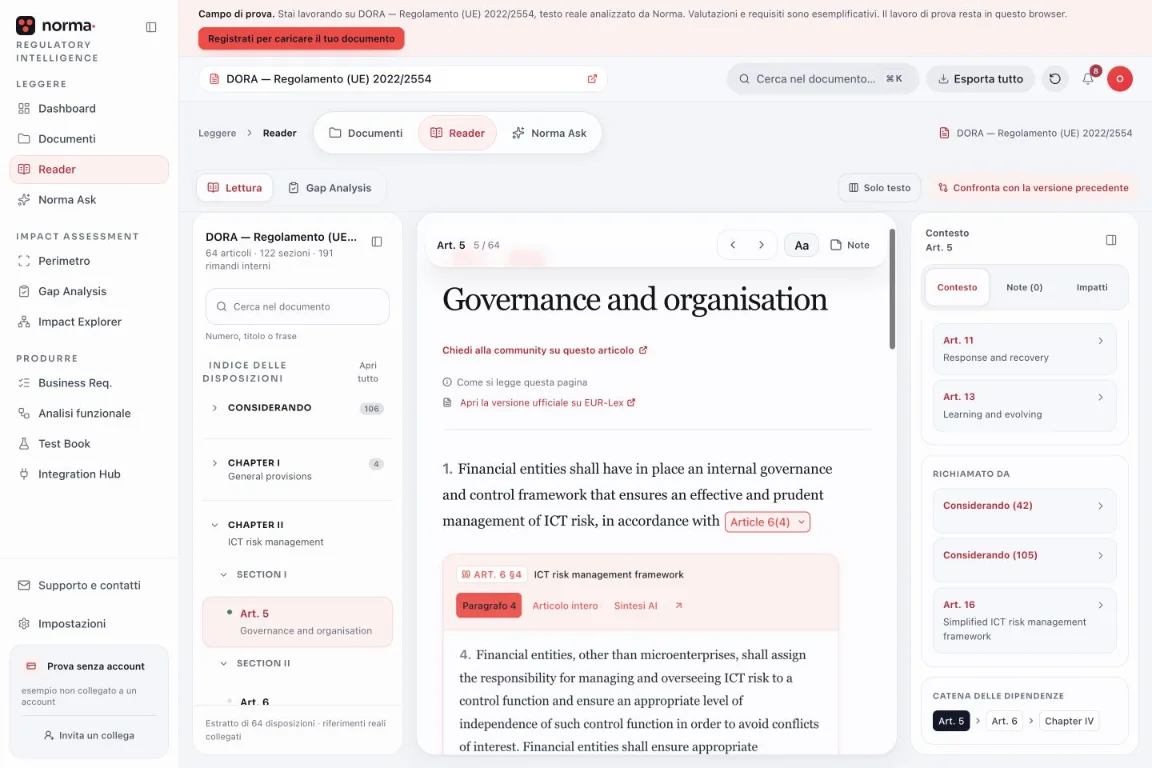Click the reader vertical scrollbar

892,289
